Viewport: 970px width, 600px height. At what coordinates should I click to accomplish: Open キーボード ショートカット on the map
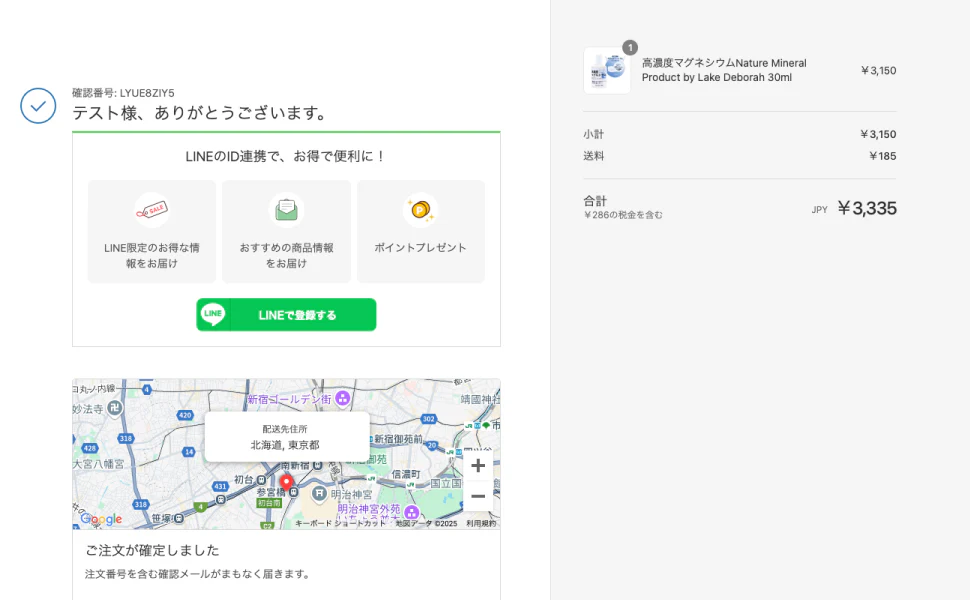[340, 523]
